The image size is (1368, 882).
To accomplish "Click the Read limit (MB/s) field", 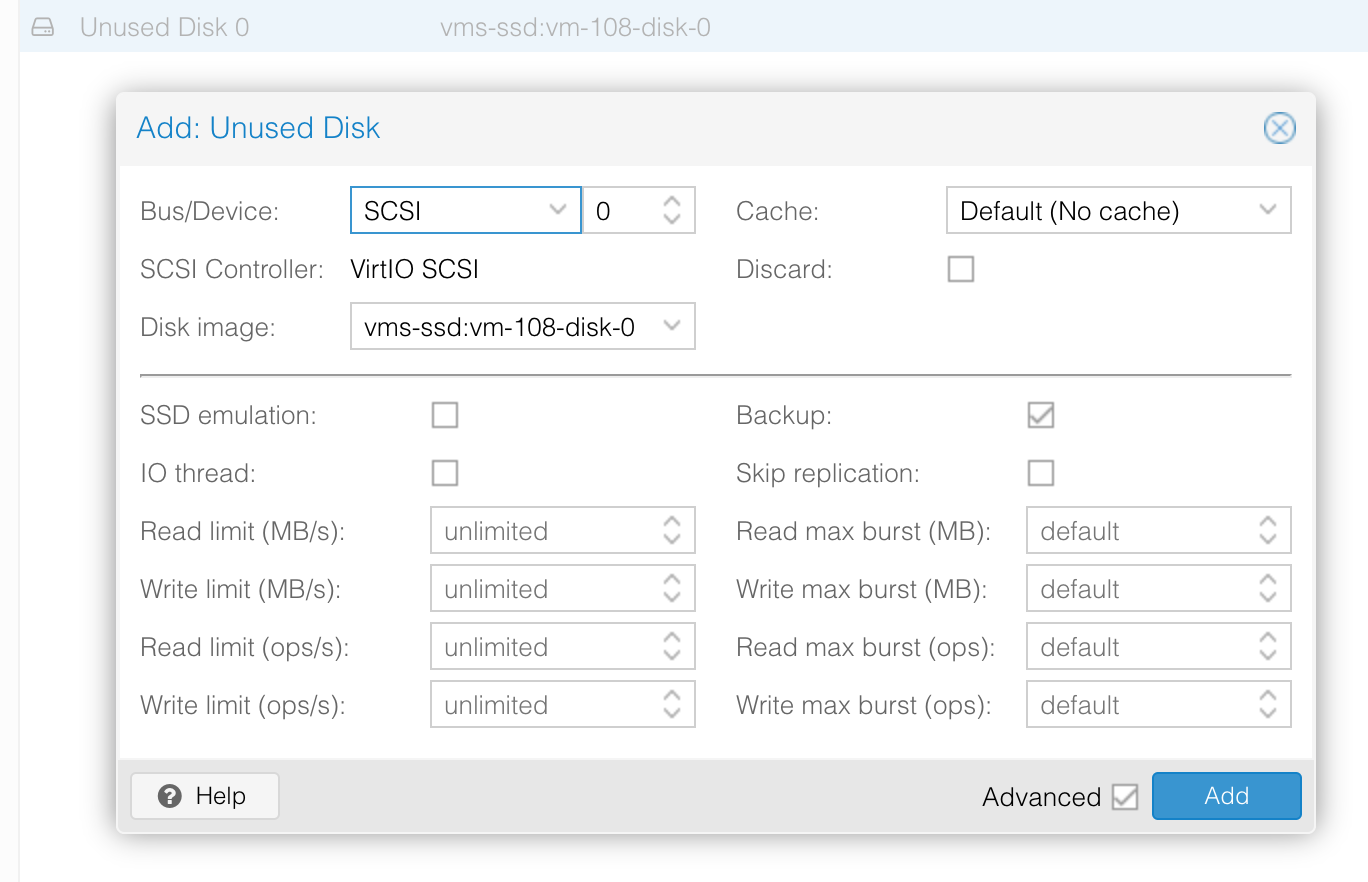I will (545, 531).
